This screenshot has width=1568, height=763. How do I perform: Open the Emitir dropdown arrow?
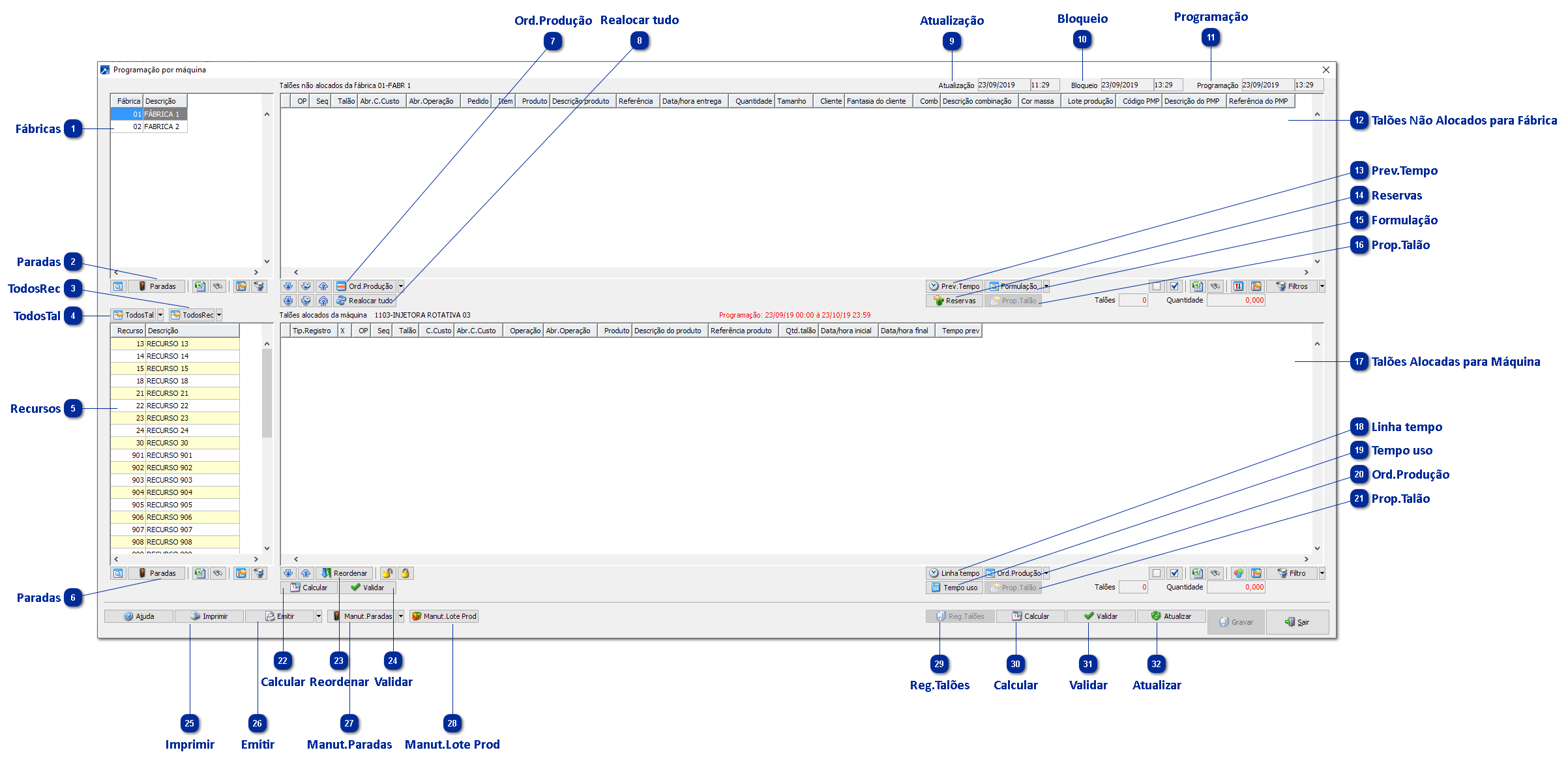(319, 616)
